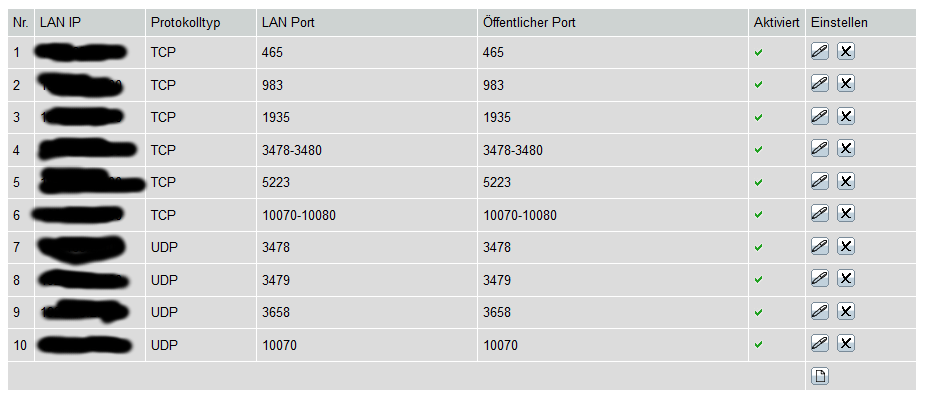
Task: Edit the UDP 3658 rule
Action: [819, 310]
